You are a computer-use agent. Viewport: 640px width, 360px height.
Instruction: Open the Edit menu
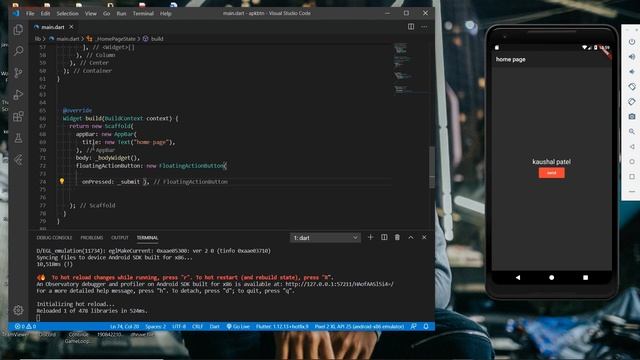pyautogui.click(x=45, y=13)
